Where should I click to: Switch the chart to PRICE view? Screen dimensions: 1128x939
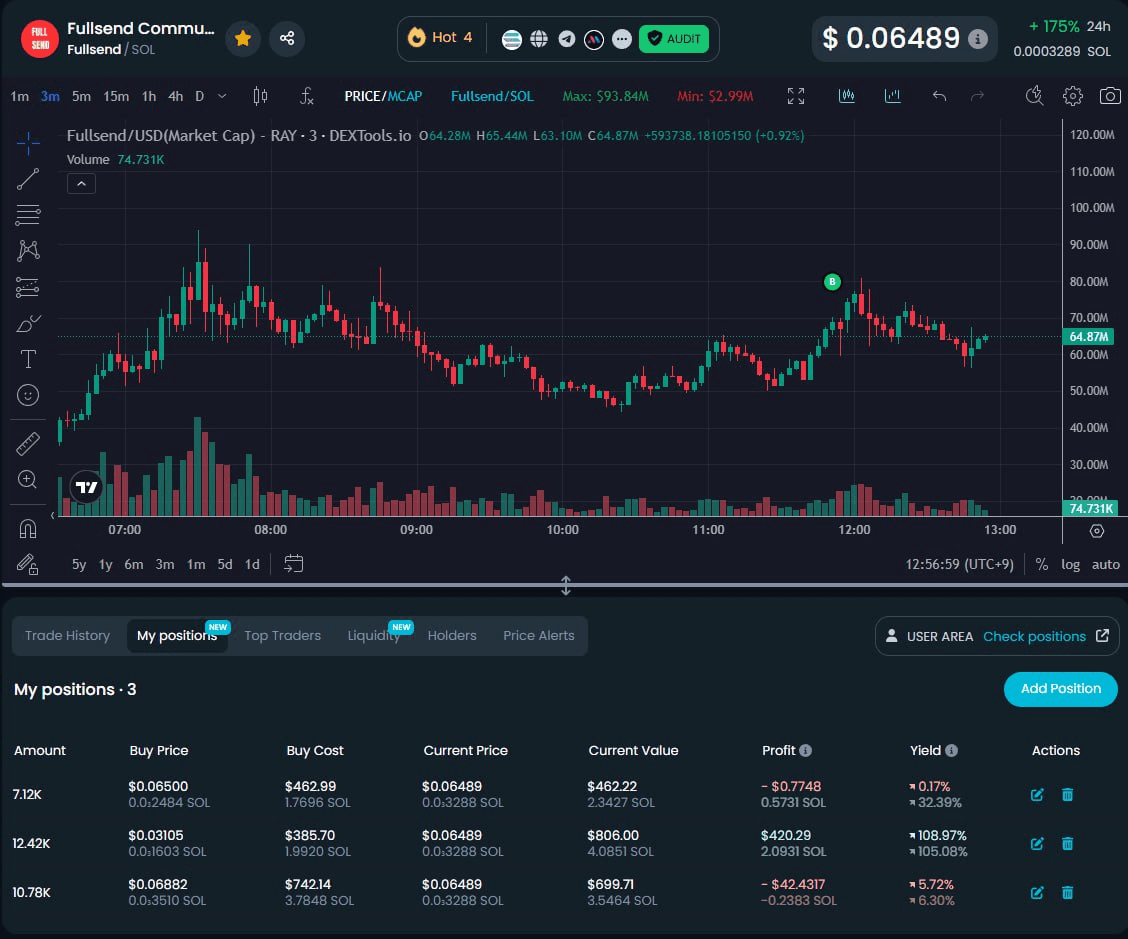tap(363, 96)
